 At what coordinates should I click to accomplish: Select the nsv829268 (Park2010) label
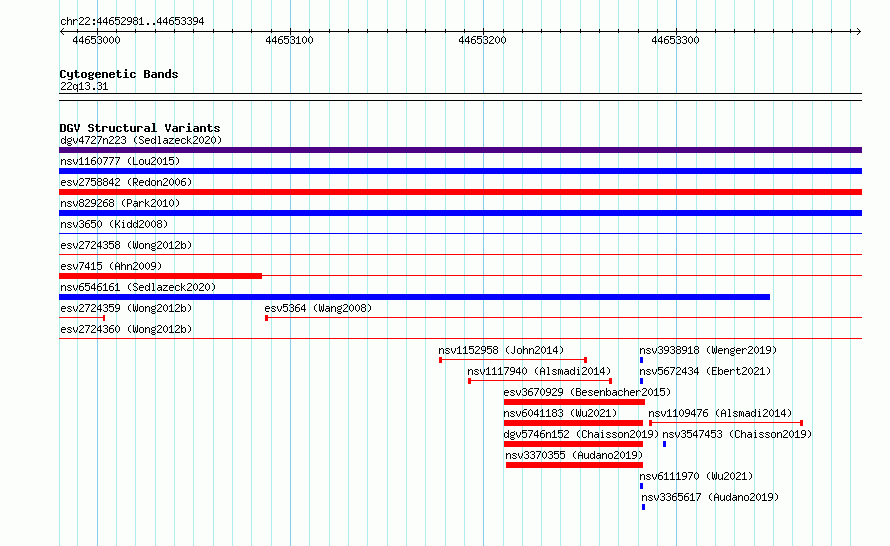pyautogui.click(x=120, y=203)
